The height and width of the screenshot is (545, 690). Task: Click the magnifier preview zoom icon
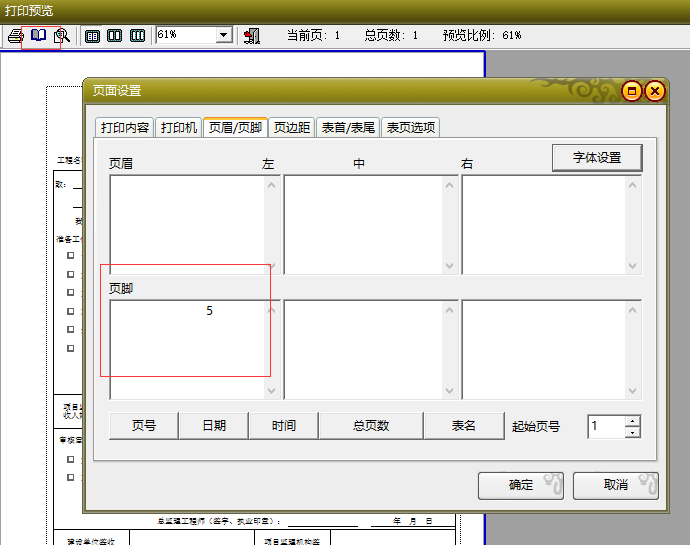coord(61,36)
